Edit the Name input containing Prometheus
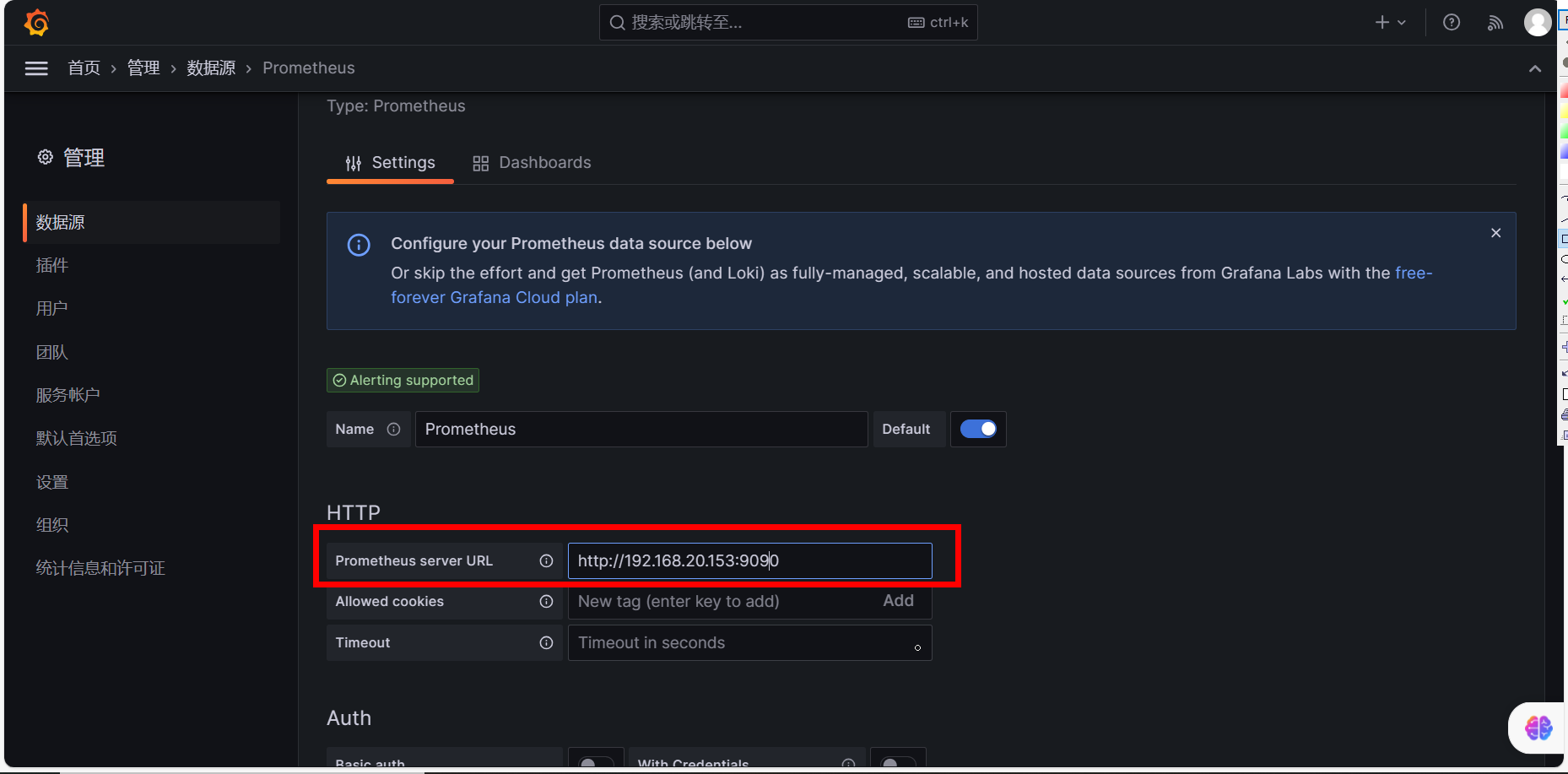Screen dimensions: 1568x774 641,430
